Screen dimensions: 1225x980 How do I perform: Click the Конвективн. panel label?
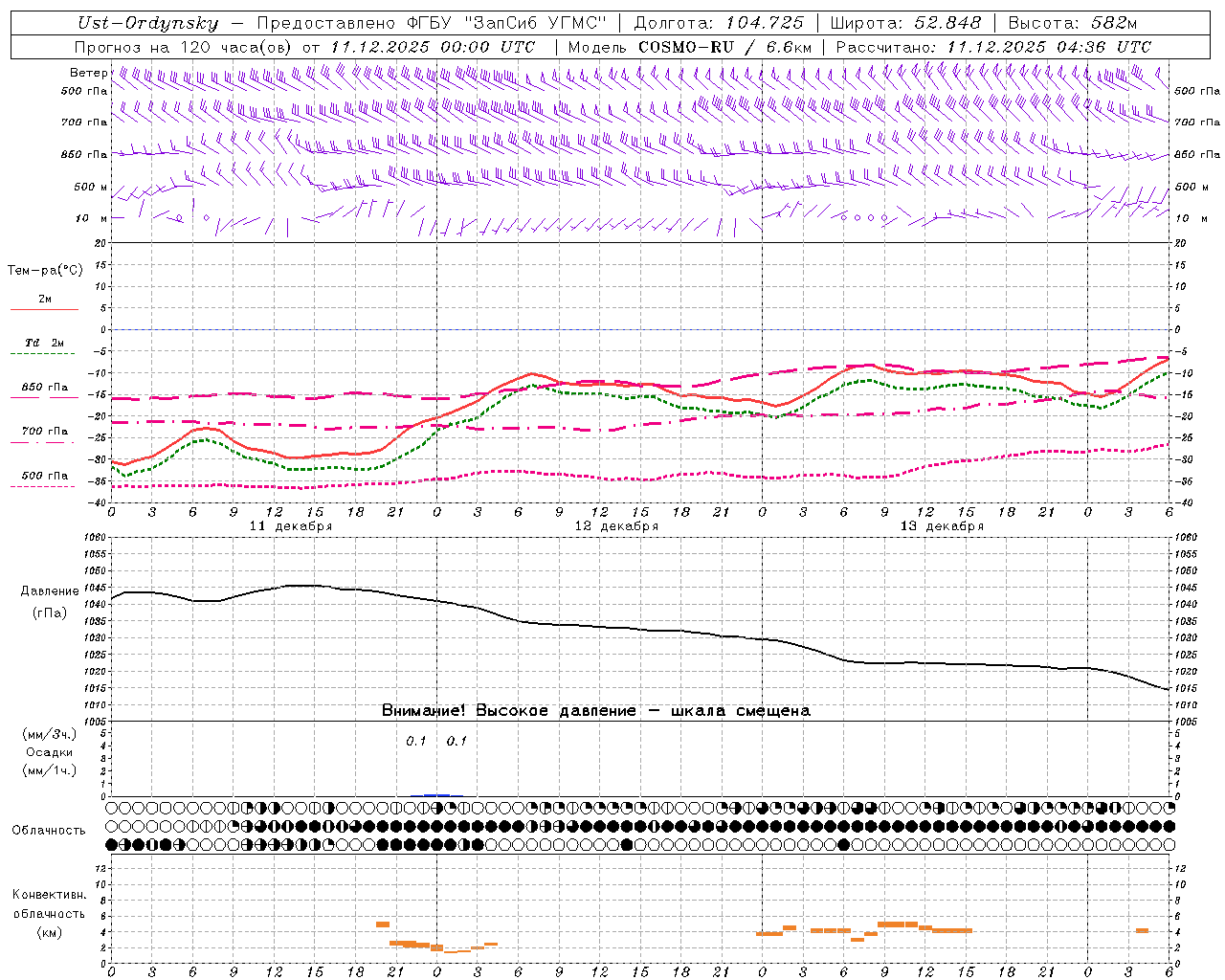pos(49,895)
